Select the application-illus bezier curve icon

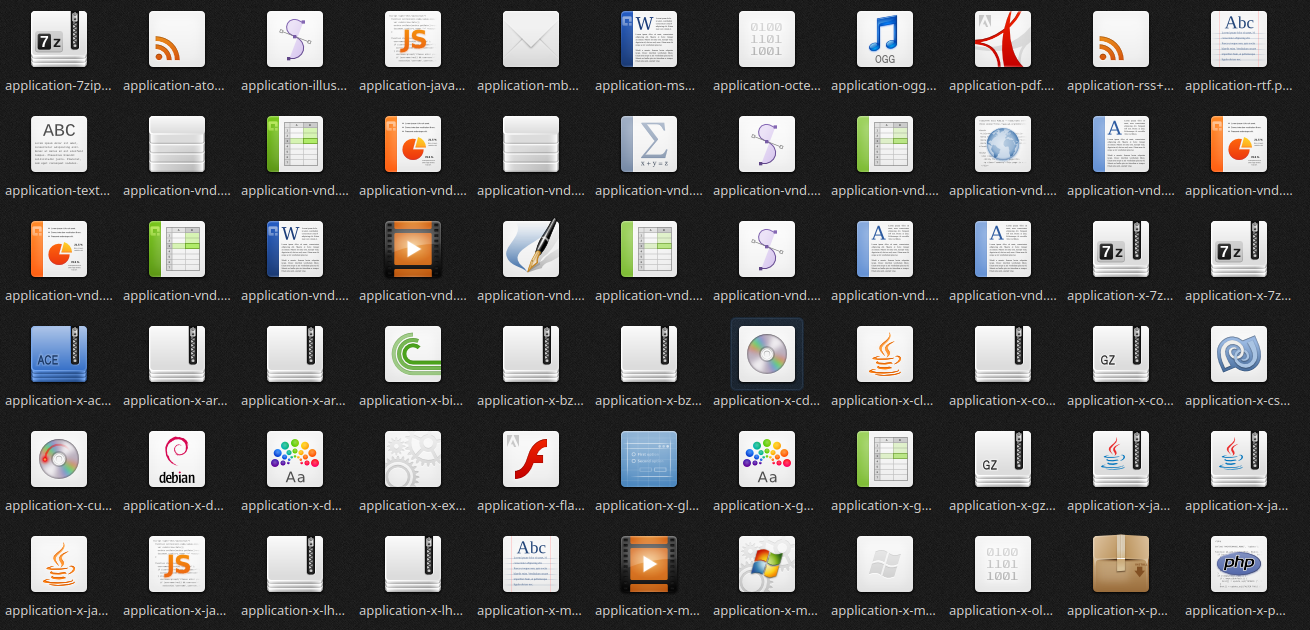[x=295, y=39]
